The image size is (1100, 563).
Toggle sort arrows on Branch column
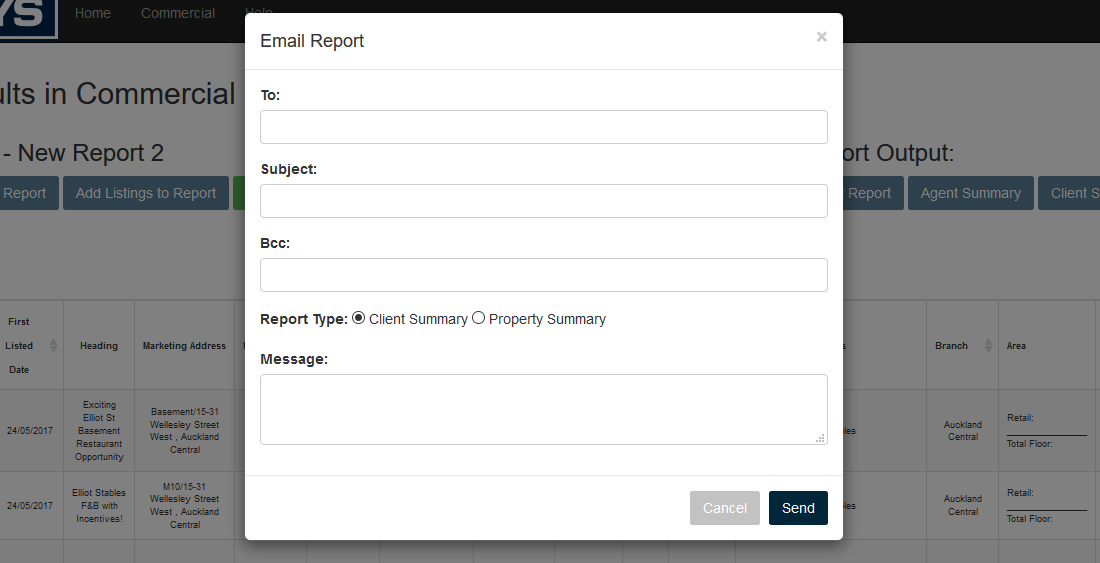(x=987, y=346)
